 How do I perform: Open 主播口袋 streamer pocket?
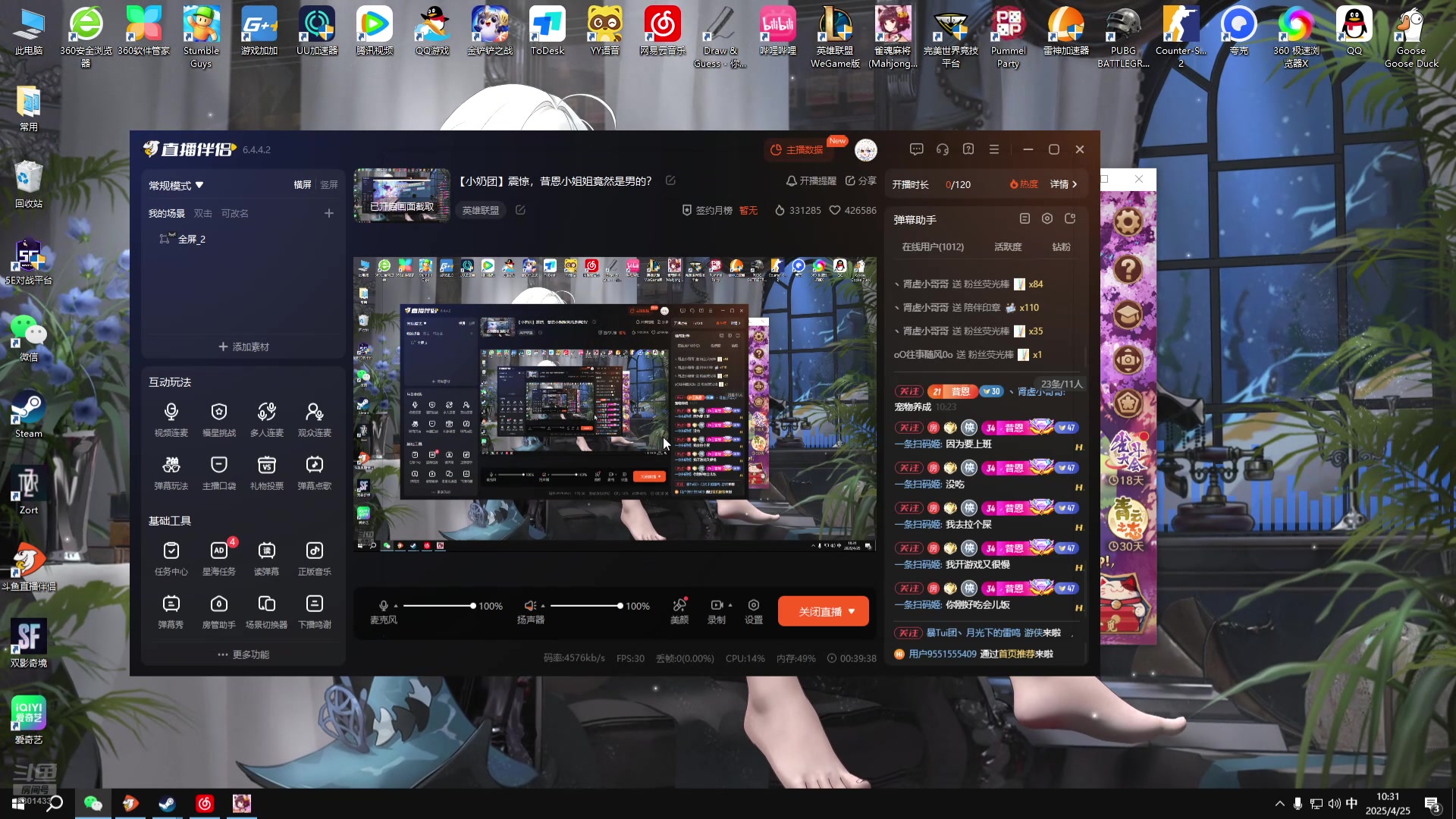219,472
